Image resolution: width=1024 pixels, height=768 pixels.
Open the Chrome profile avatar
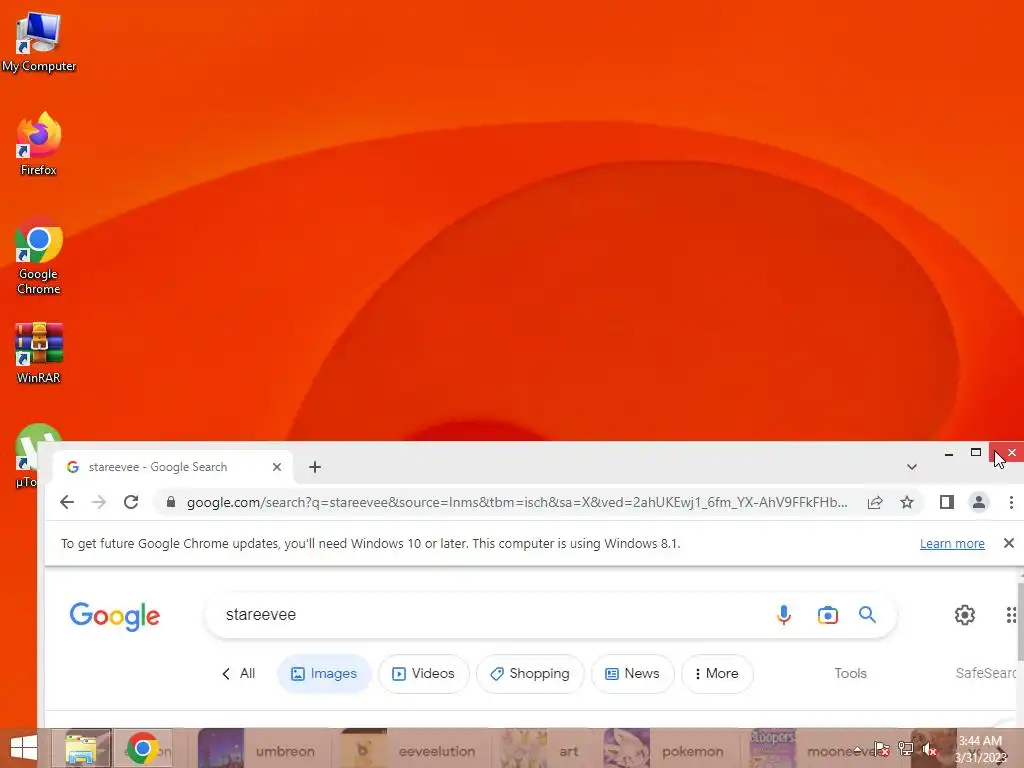pos(978,502)
